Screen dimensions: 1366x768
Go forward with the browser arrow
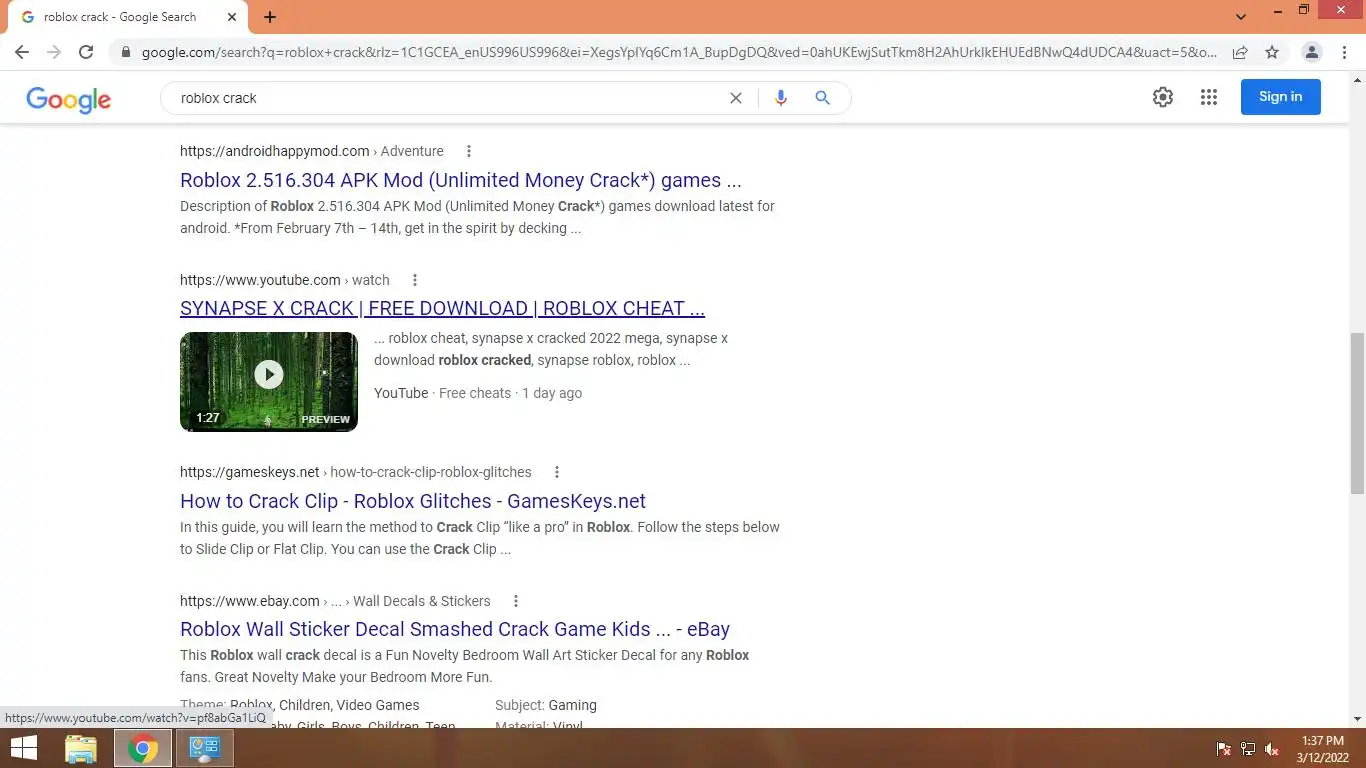click(54, 52)
